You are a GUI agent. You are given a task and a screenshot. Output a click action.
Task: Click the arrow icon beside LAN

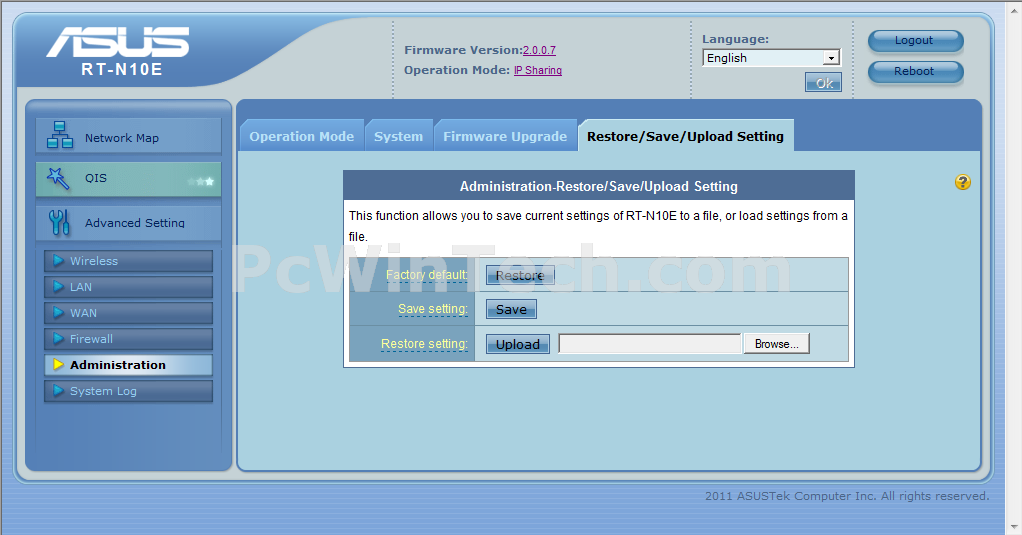(58, 287)
